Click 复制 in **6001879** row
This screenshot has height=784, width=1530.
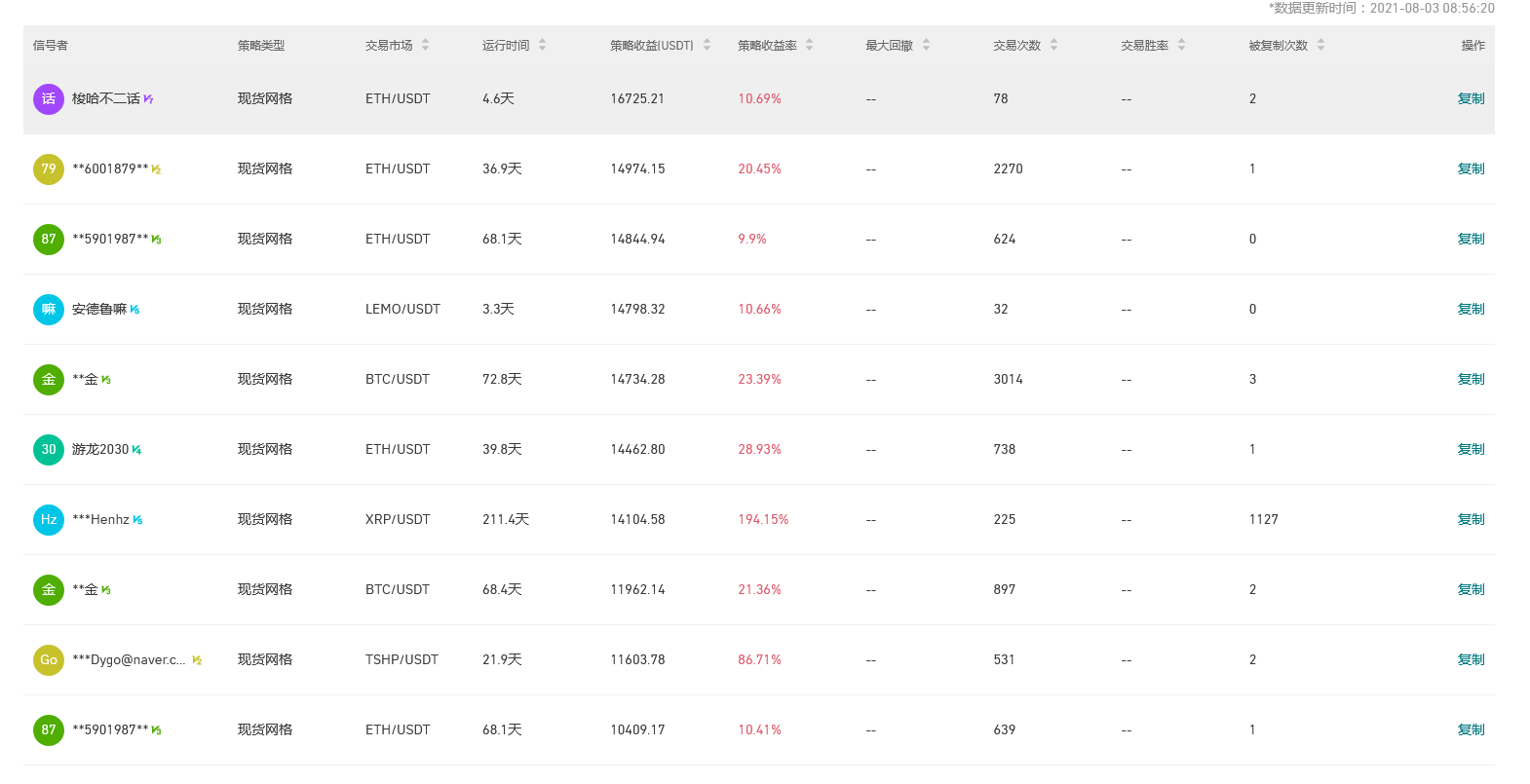click(x=1471, y=169)
